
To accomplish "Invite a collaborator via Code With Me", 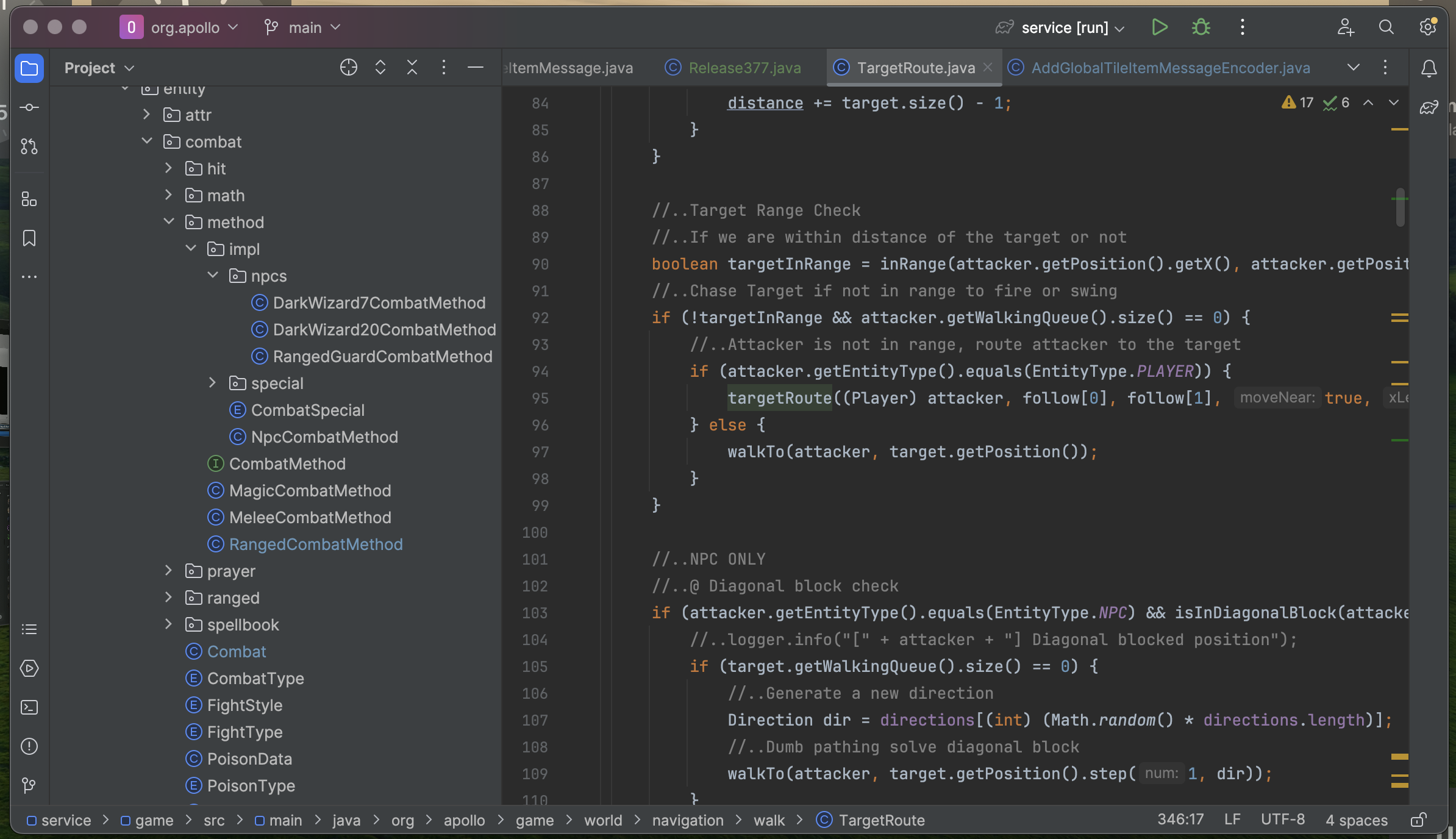I will coord(1345,27).
